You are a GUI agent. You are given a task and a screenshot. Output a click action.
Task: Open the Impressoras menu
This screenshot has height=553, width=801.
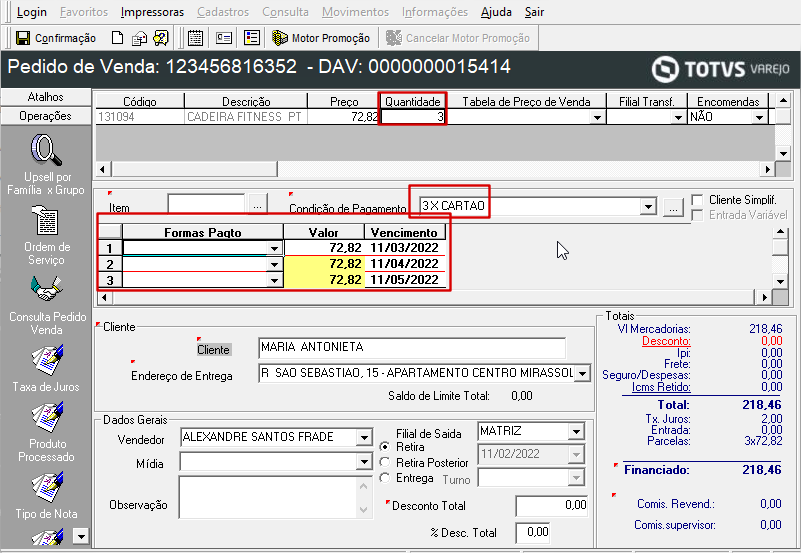152,12
